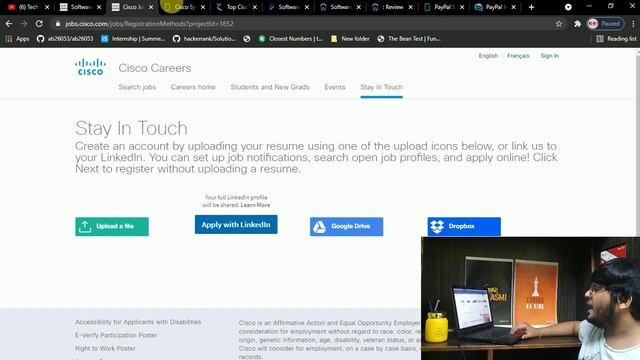Open Students and New Grads
This screenshot has width=640, height=360.
[x=270, y=87]
